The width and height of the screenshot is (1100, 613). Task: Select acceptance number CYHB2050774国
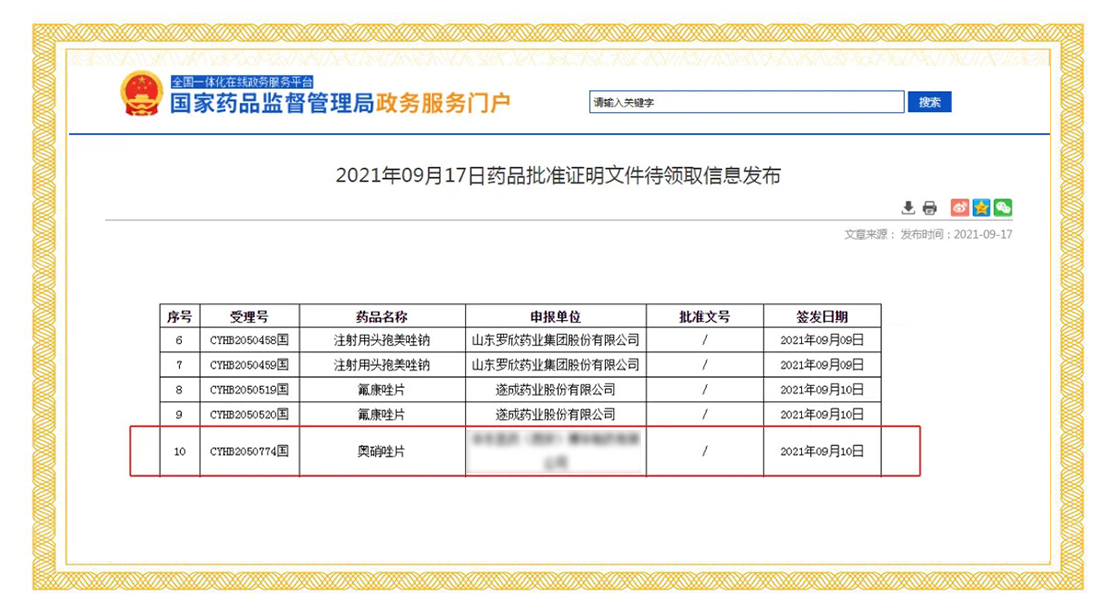[249, 452]
